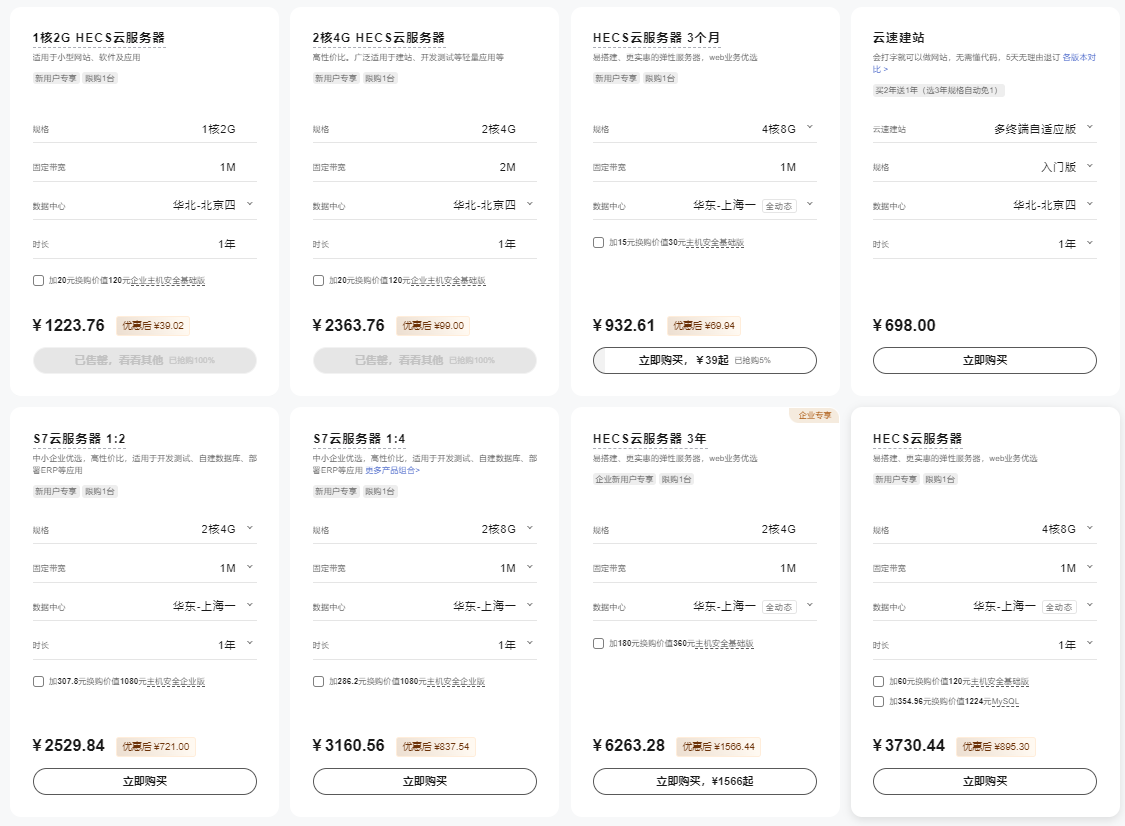The image size is (1125, 826).
Task: Open the 1核2G HECS云服务器 title
Action: 99,37
